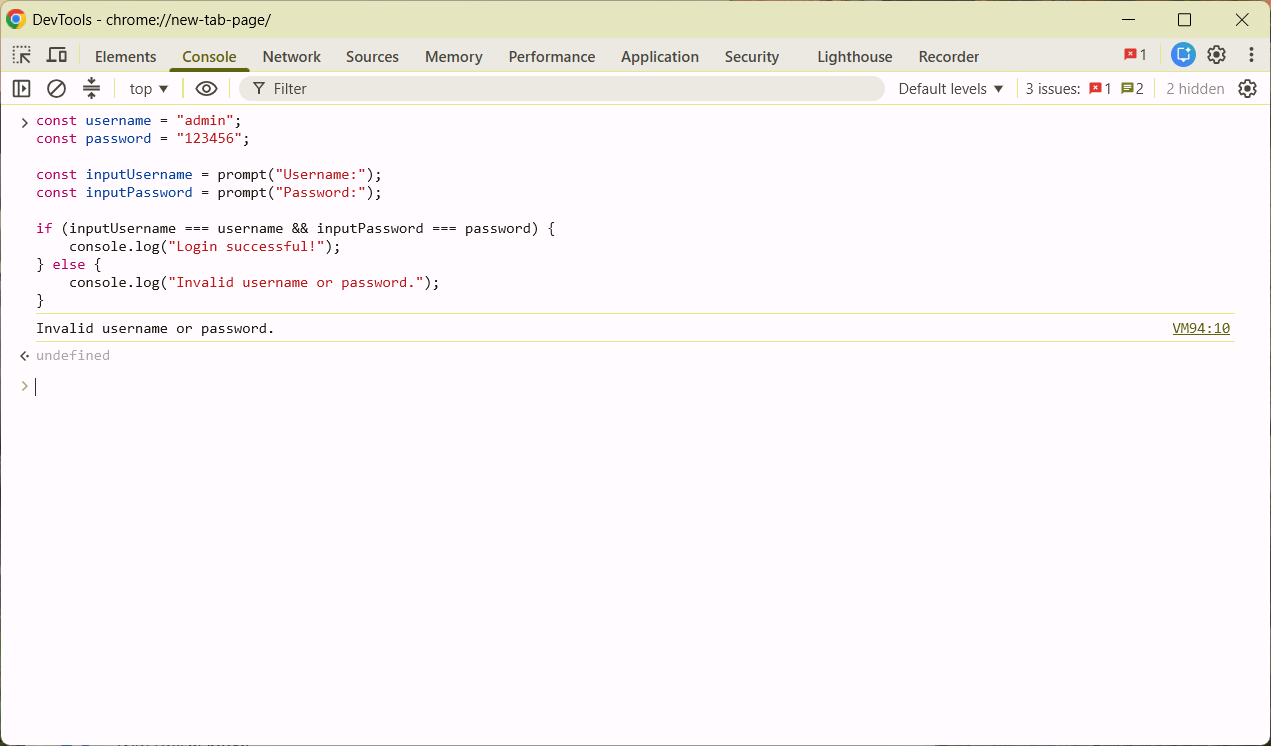The image size is (1271, 746).
Task: Click the chevron beside the entered code
Action: click(24, 122)
